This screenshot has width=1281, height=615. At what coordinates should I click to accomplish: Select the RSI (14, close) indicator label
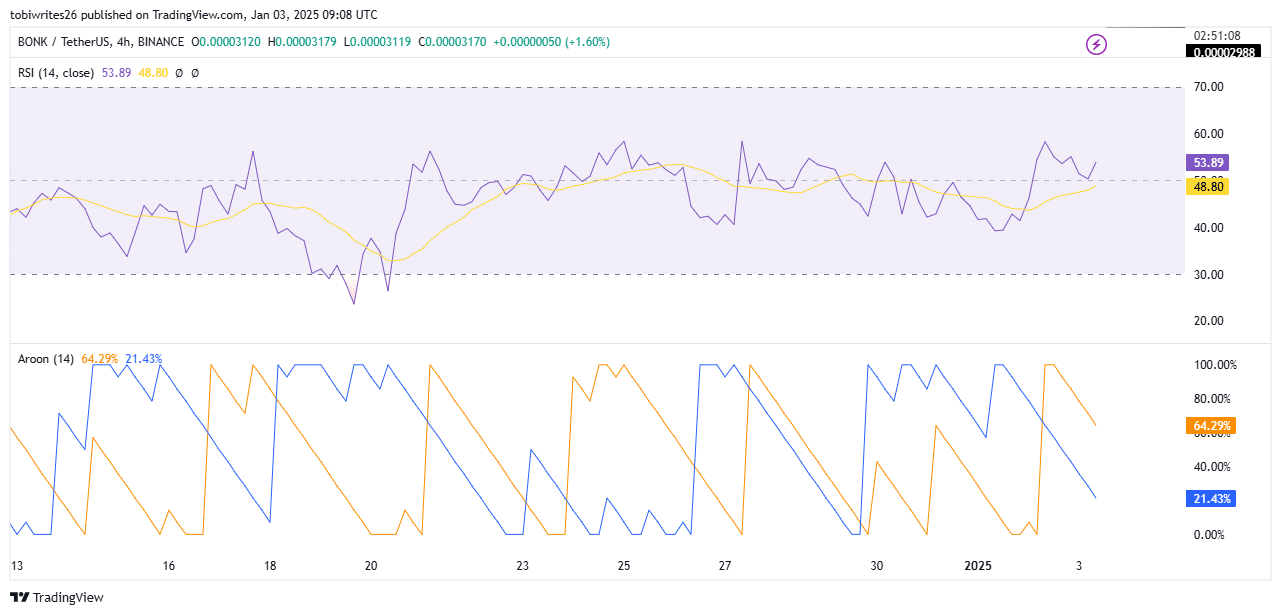pyautogui.click(x=56, y=73)
